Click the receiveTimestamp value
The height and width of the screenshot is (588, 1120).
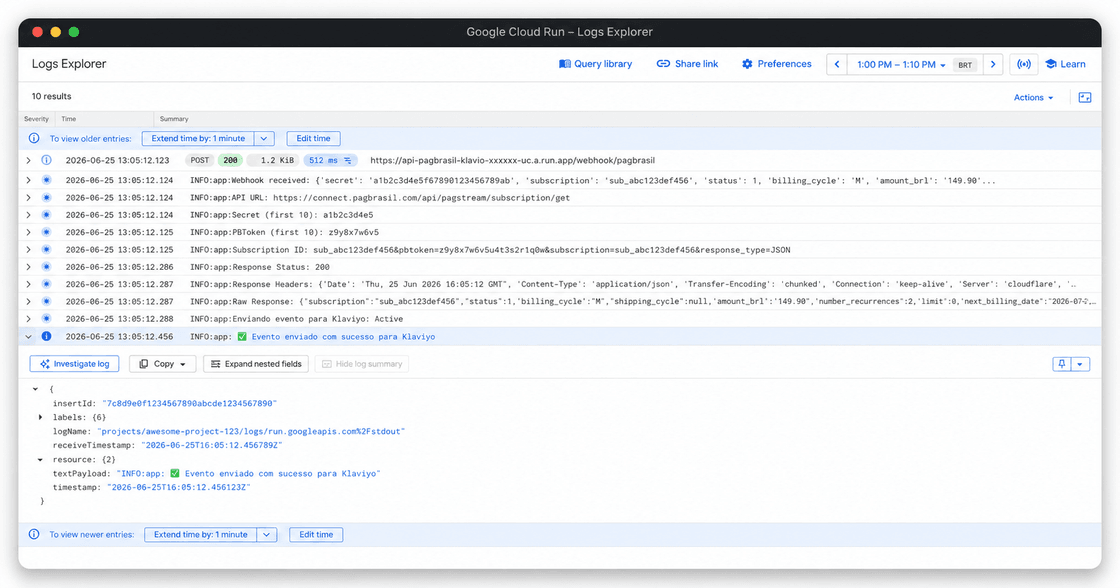click(211, 445)
